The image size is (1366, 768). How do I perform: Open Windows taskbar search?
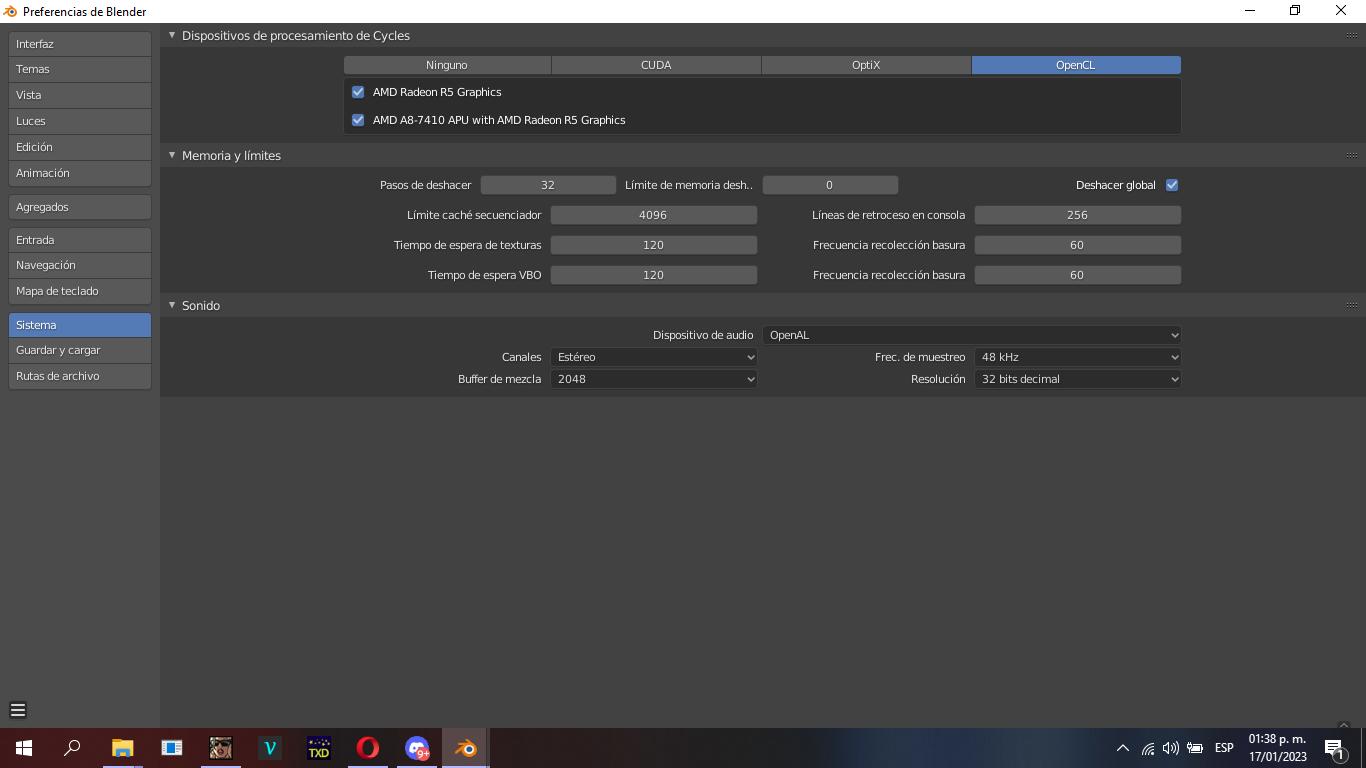coord(72,748)
